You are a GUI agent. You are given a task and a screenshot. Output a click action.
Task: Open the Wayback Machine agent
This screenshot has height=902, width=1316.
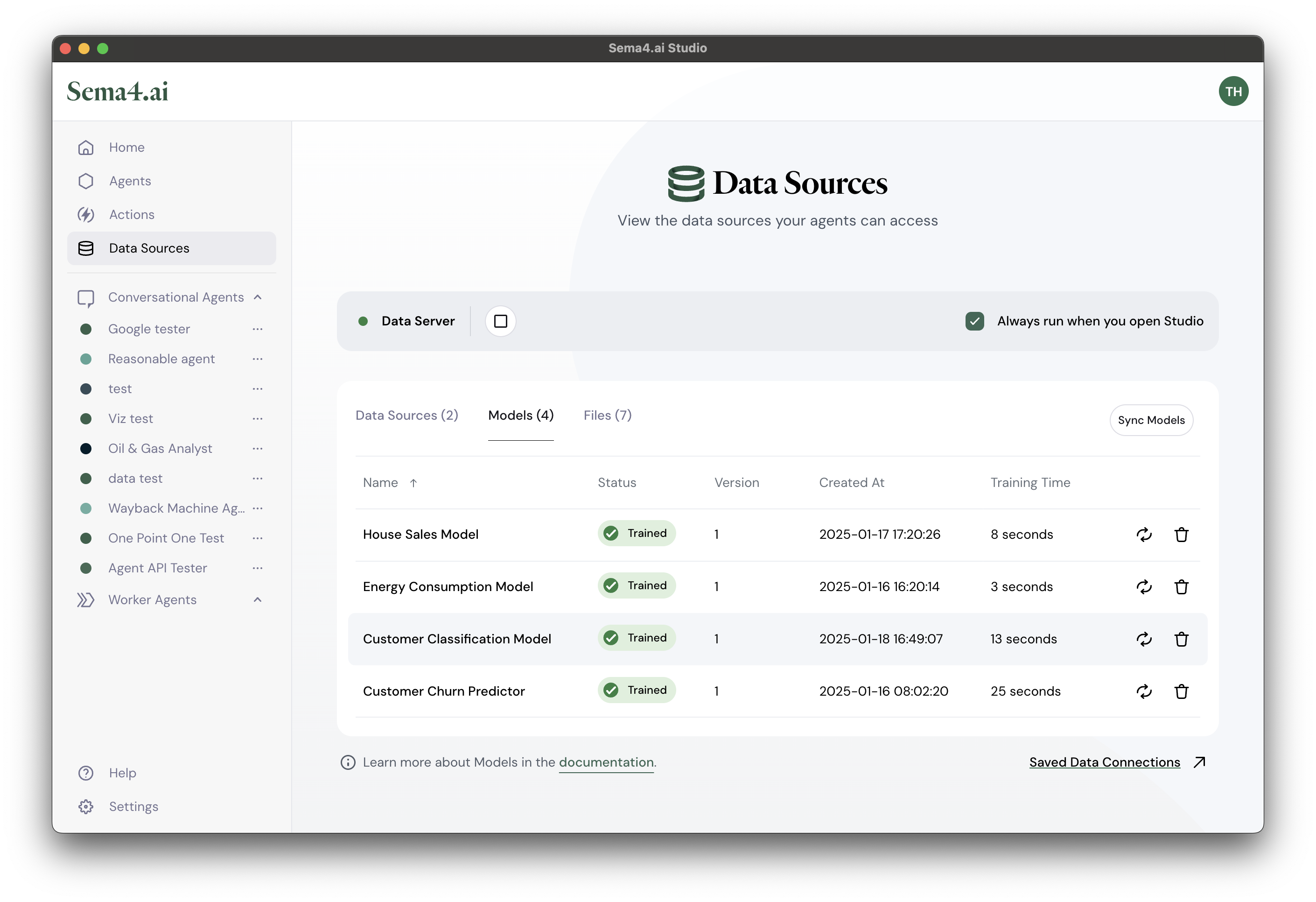click(176, 508)
